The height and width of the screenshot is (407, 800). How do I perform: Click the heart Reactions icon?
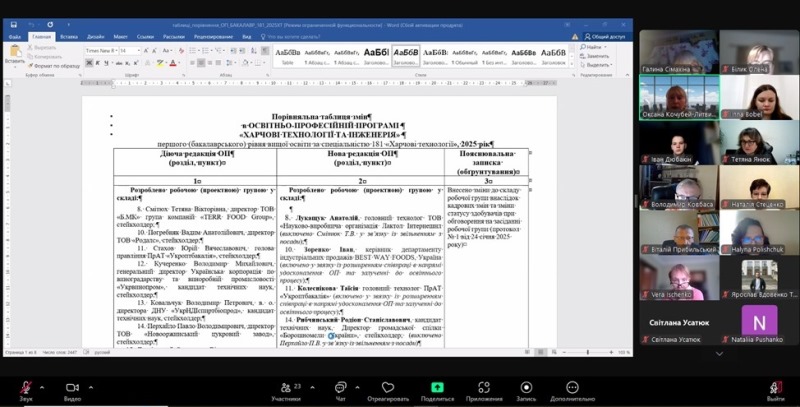(387, 386)
